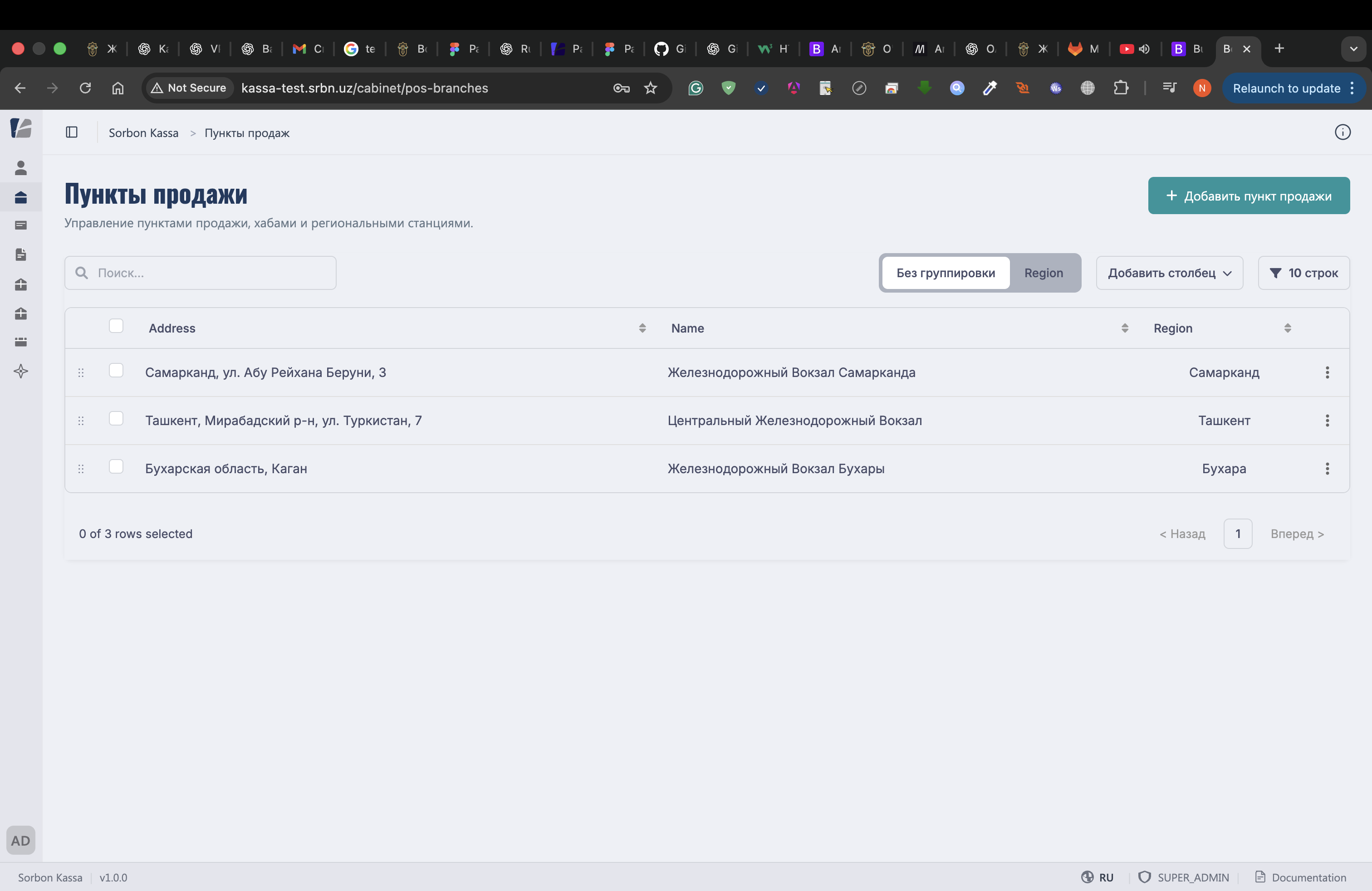Image resolution: width=1372 pixels, height=891 pixels.
Task: Open three-dot menu for Самарканд row
Action: pyautogui.click(x=1327, y=372)
